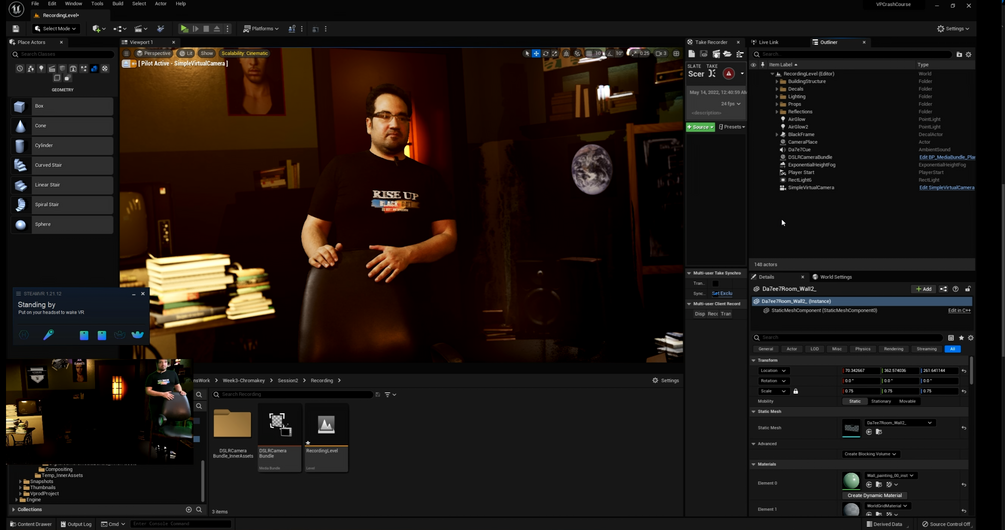The image size is (1005, 530).
Task: Click the green Source button
Action: coord(701,127)
